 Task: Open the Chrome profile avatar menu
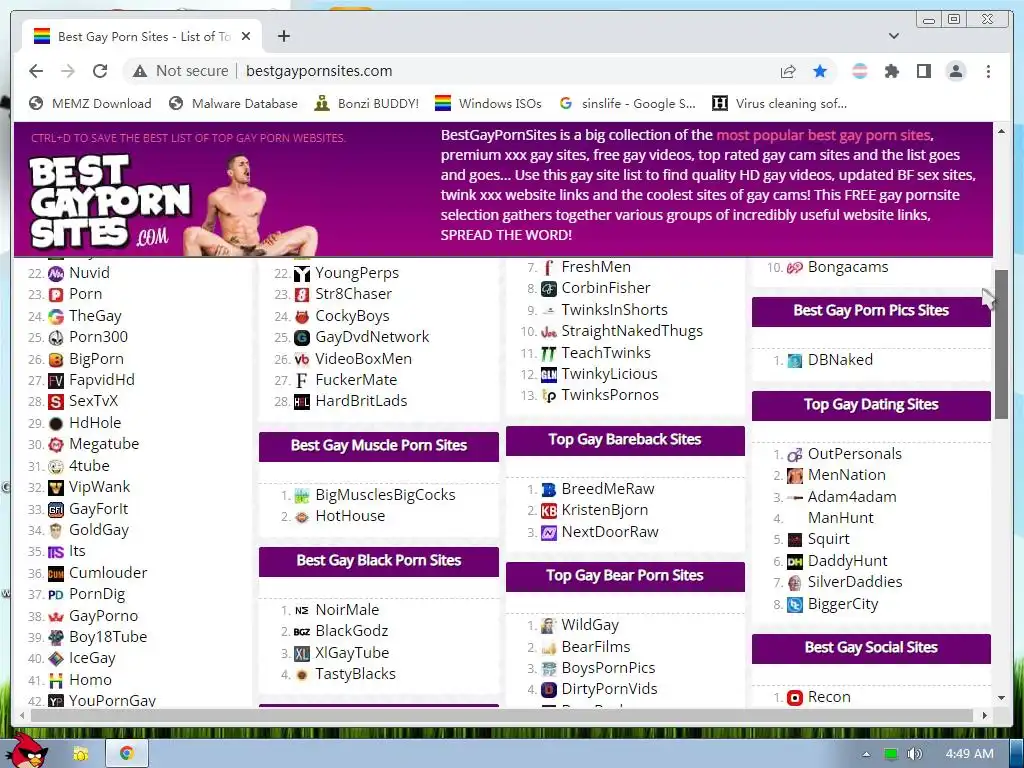[x=955, y=71]
